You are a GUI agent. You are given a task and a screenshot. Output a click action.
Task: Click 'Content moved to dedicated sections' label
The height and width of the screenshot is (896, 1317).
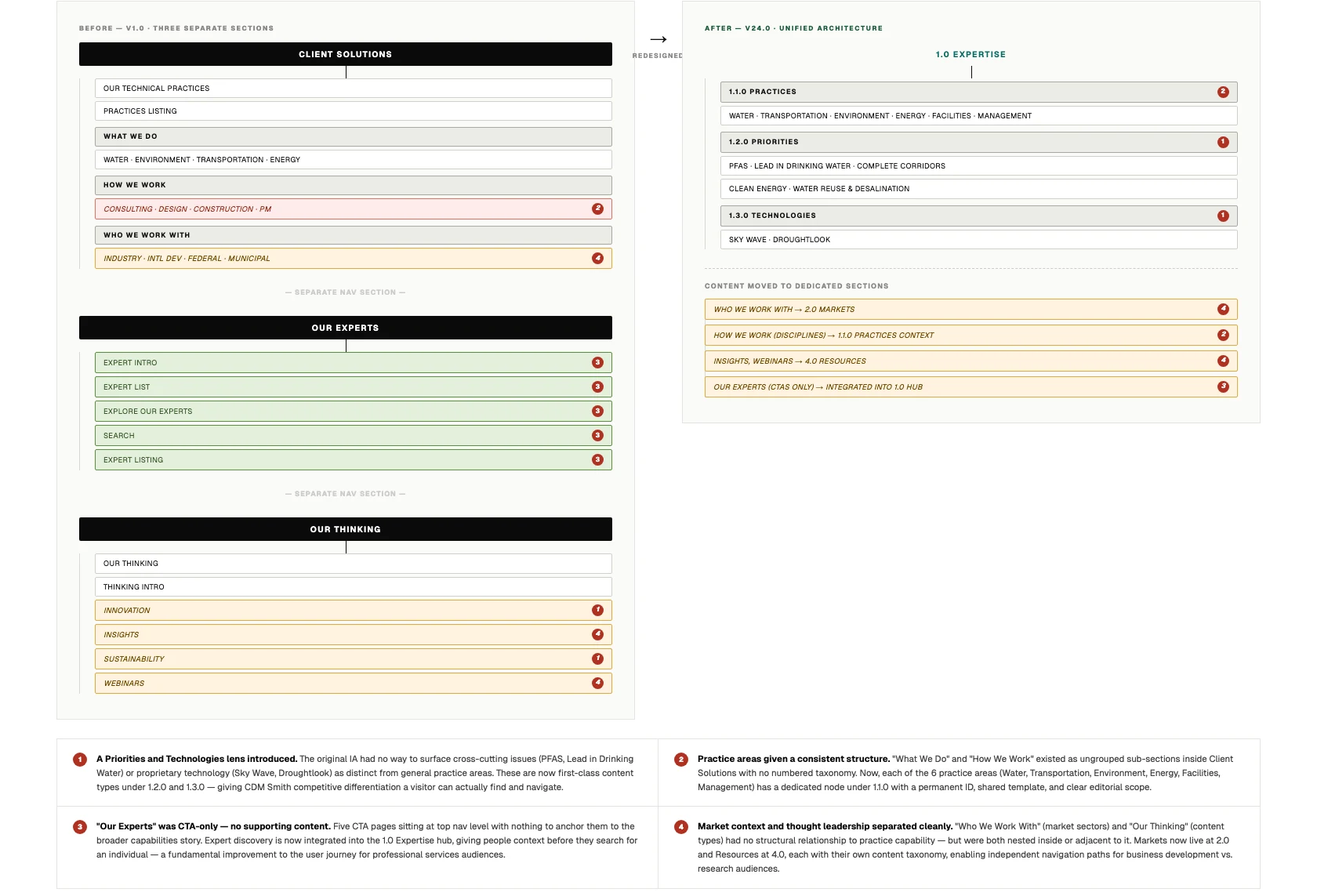(x=796, y=286)
